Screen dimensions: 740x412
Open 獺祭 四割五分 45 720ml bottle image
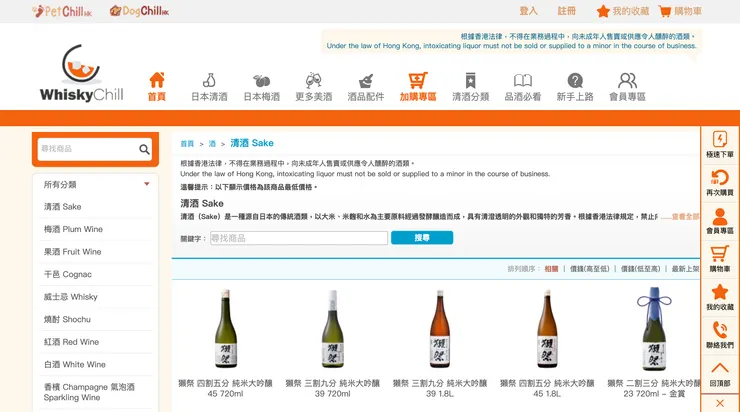pyautogui.click(x=226, y=328)
